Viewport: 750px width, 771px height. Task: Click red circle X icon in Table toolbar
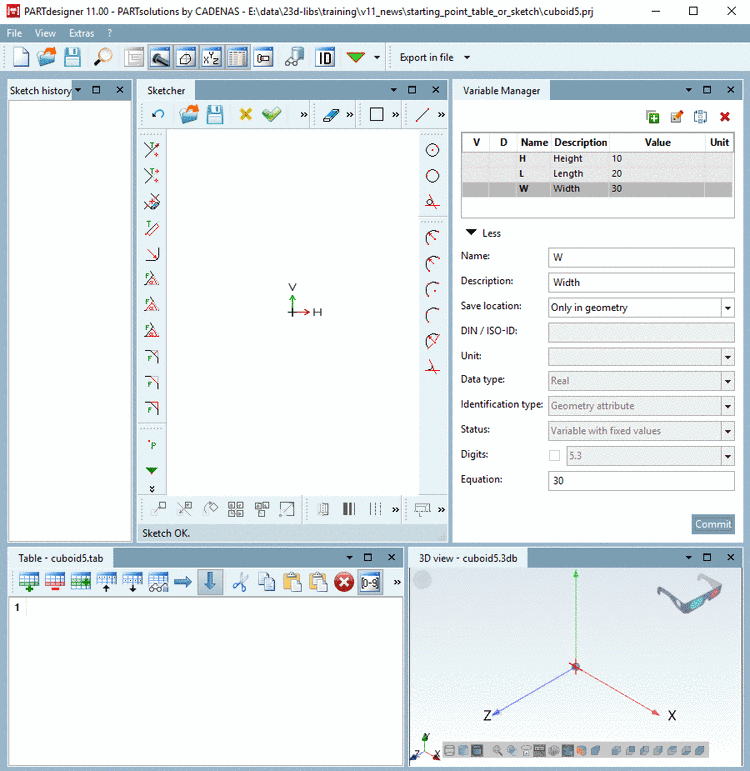pyautogui.click(x=344, y=582)
